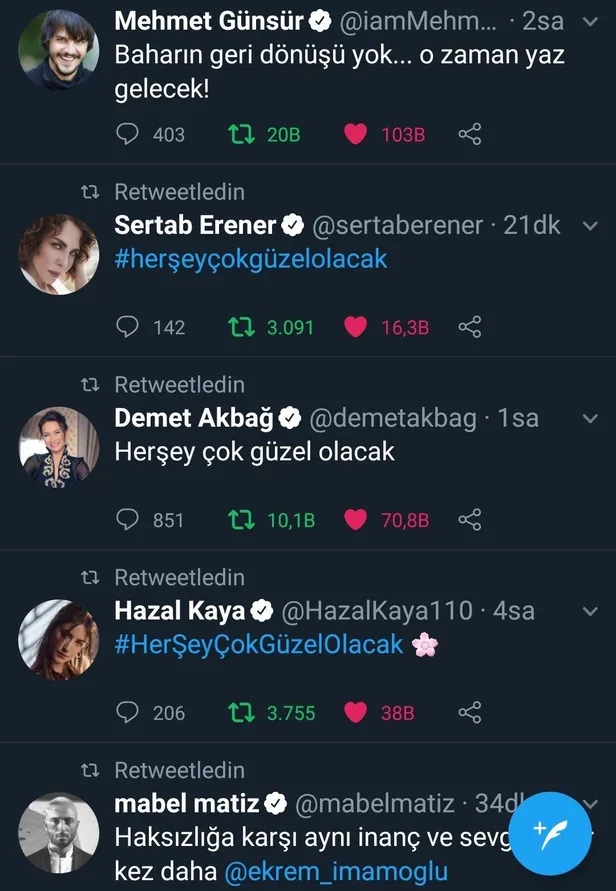Open mabel matiz's profile avatar
Image resolution: width=616 pixels, height=891 pixels.
click(x=59, y=832)
